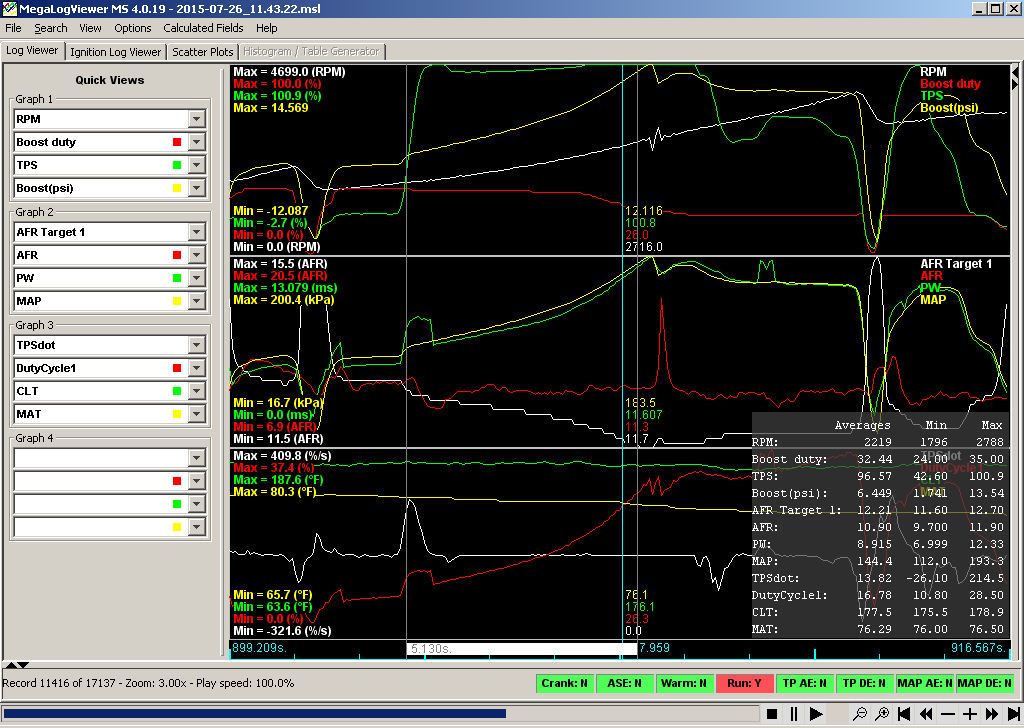The width and height of the screenshot is (1024, 728).
Task: Expand the AFR Target 1 dropdown
Action: tap(196, 232)
